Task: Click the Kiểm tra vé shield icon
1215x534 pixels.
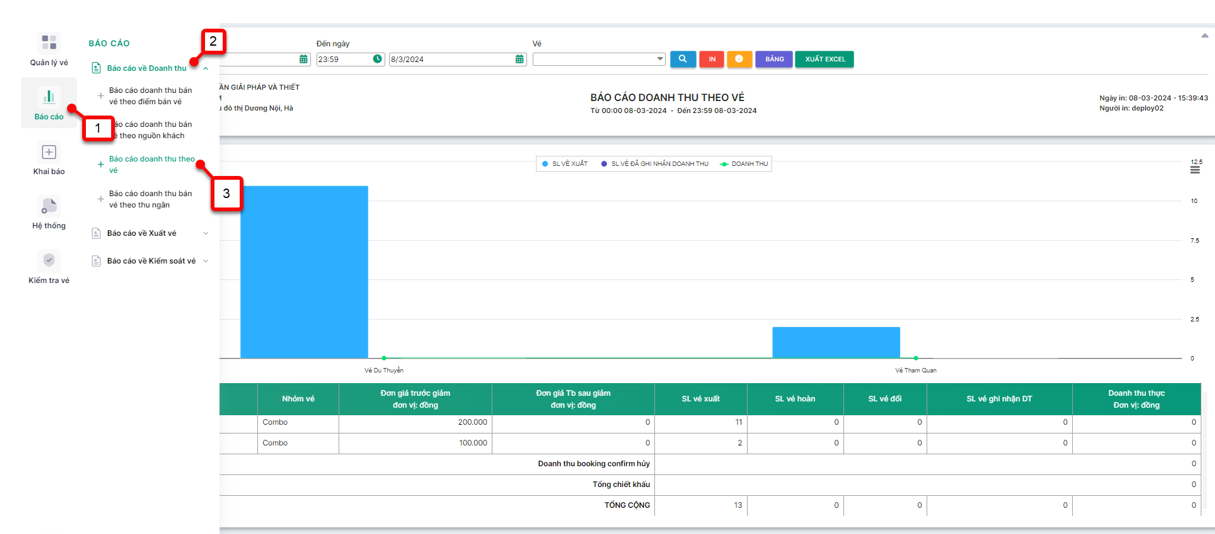Action: click(48, 261)
